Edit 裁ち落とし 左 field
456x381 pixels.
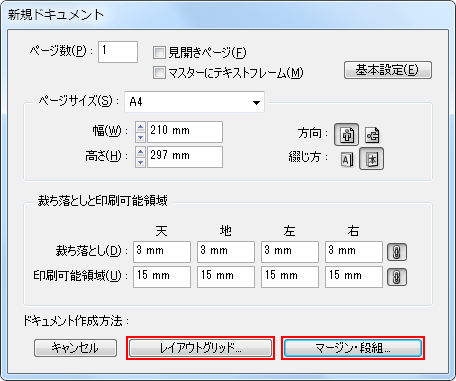290,252
